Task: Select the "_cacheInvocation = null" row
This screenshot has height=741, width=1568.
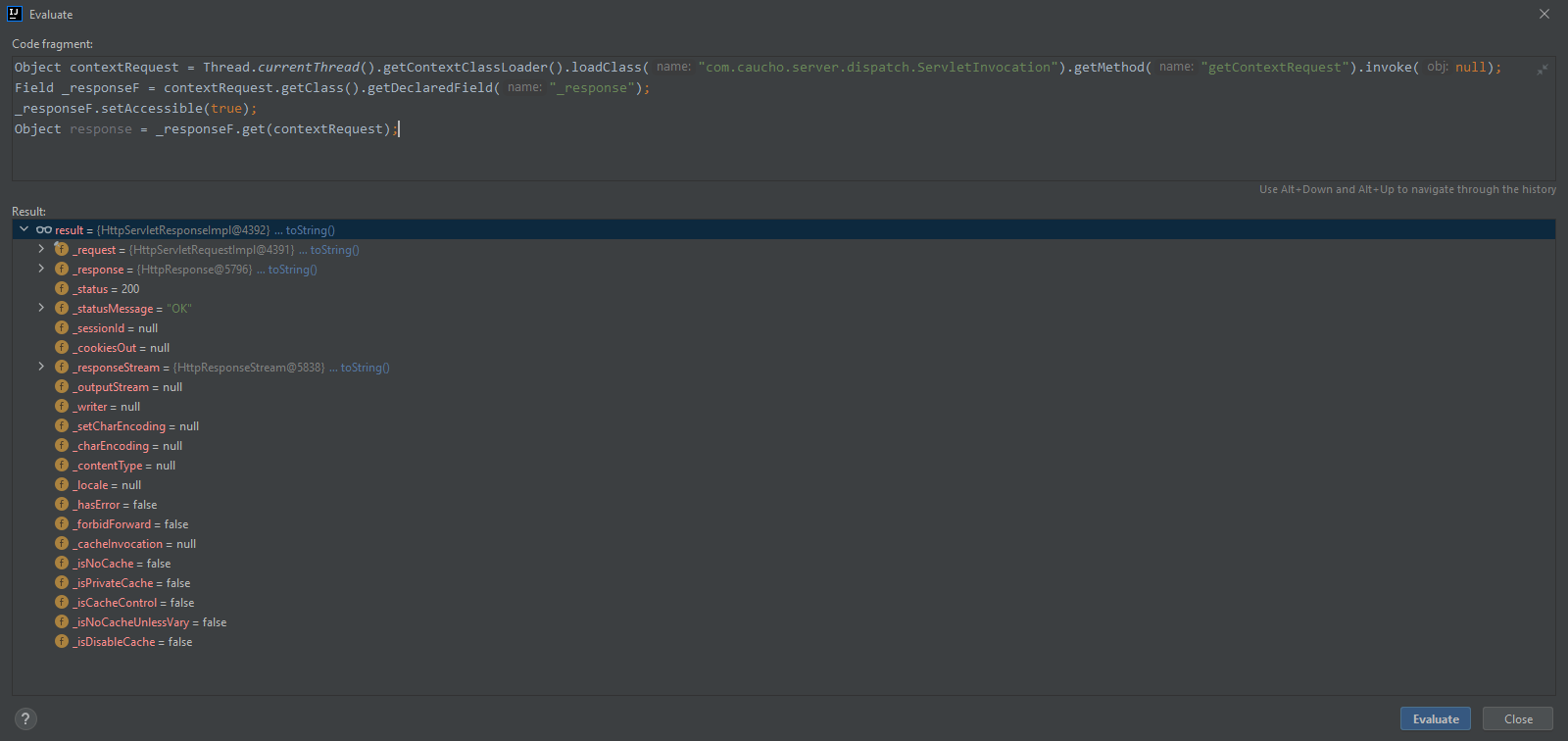Action: point(784,544)
